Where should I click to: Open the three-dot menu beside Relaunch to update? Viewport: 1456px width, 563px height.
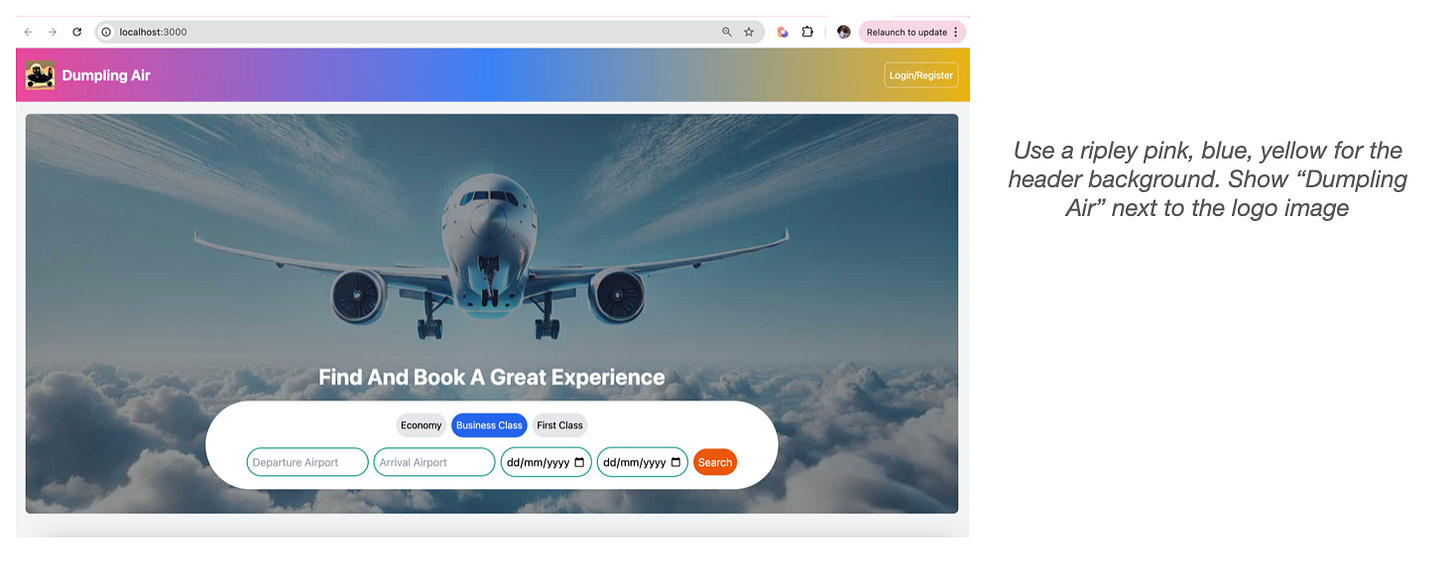[956, 32]
